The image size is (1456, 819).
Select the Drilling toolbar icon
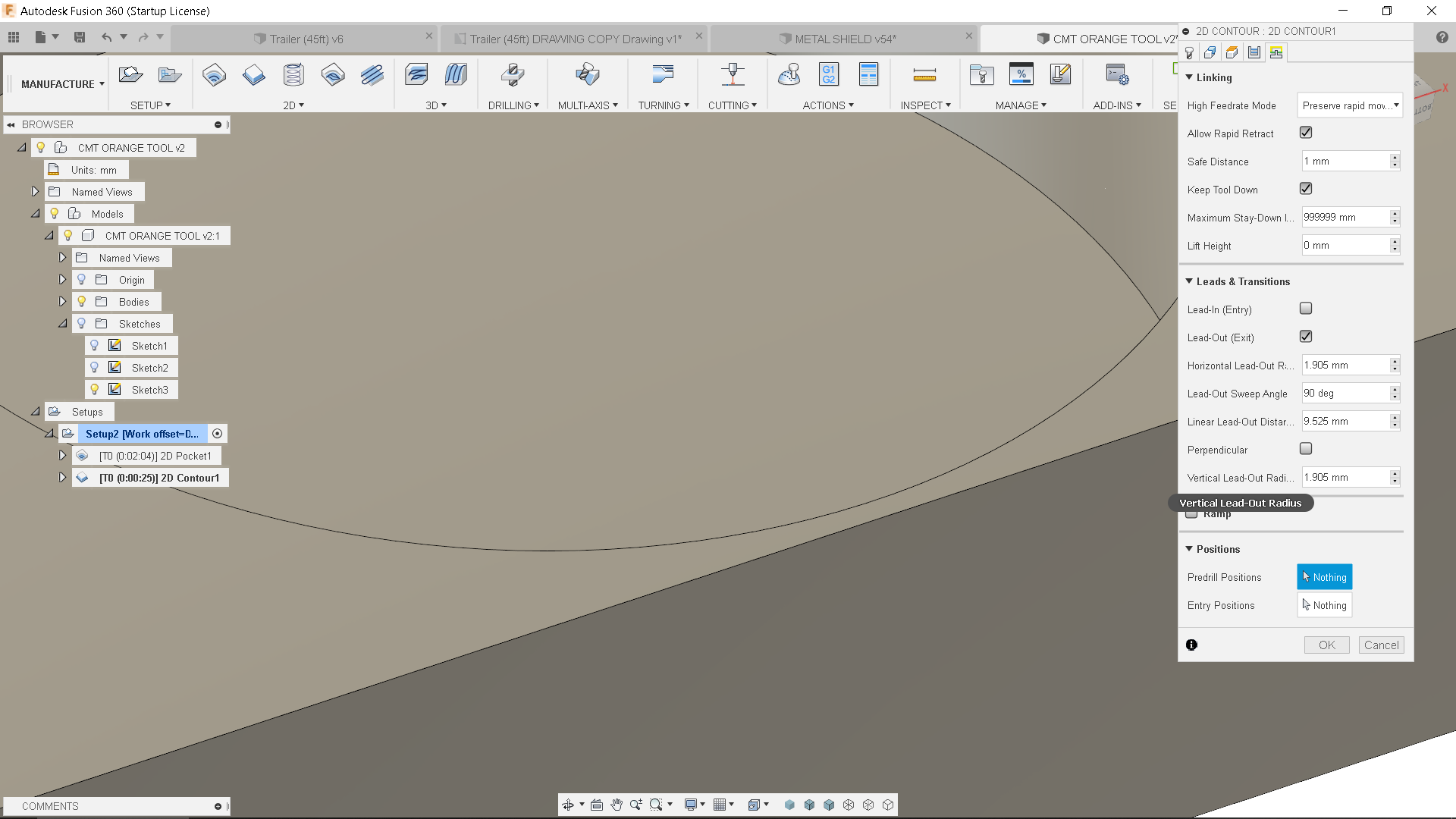pos(513,74)
